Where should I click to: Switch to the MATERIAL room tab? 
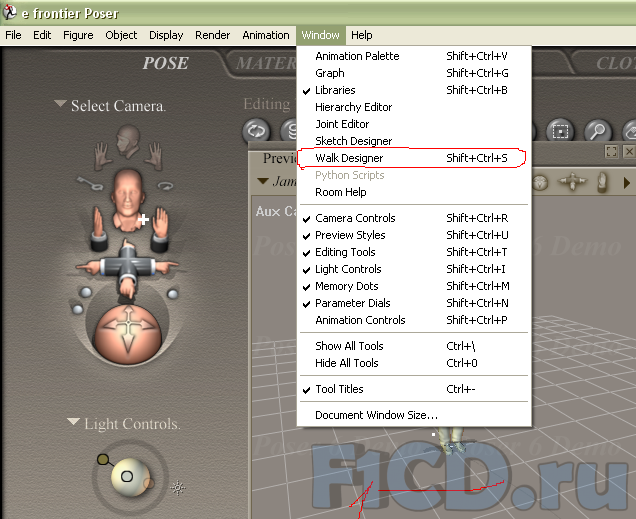(x=266, y=63)
